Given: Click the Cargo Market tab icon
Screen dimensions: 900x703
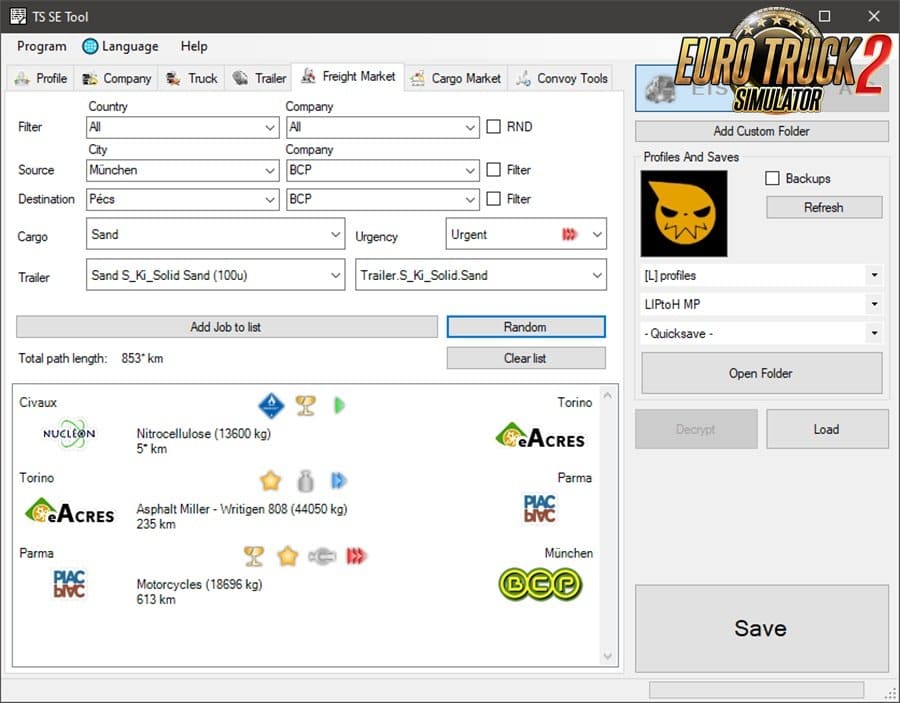Looking at the screenshot, I should [418, 78].
